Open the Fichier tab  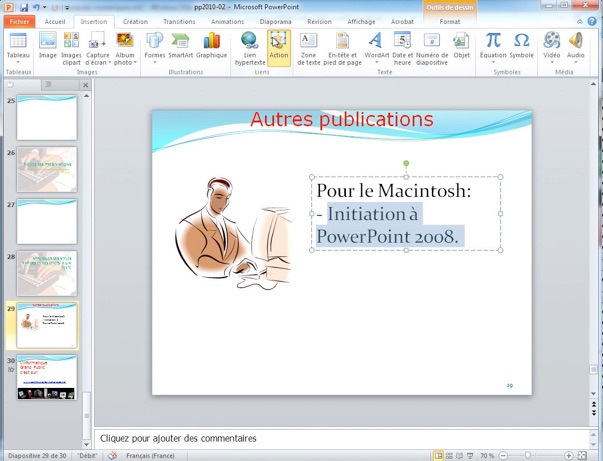pyautogui.click(x=19, y=22)
